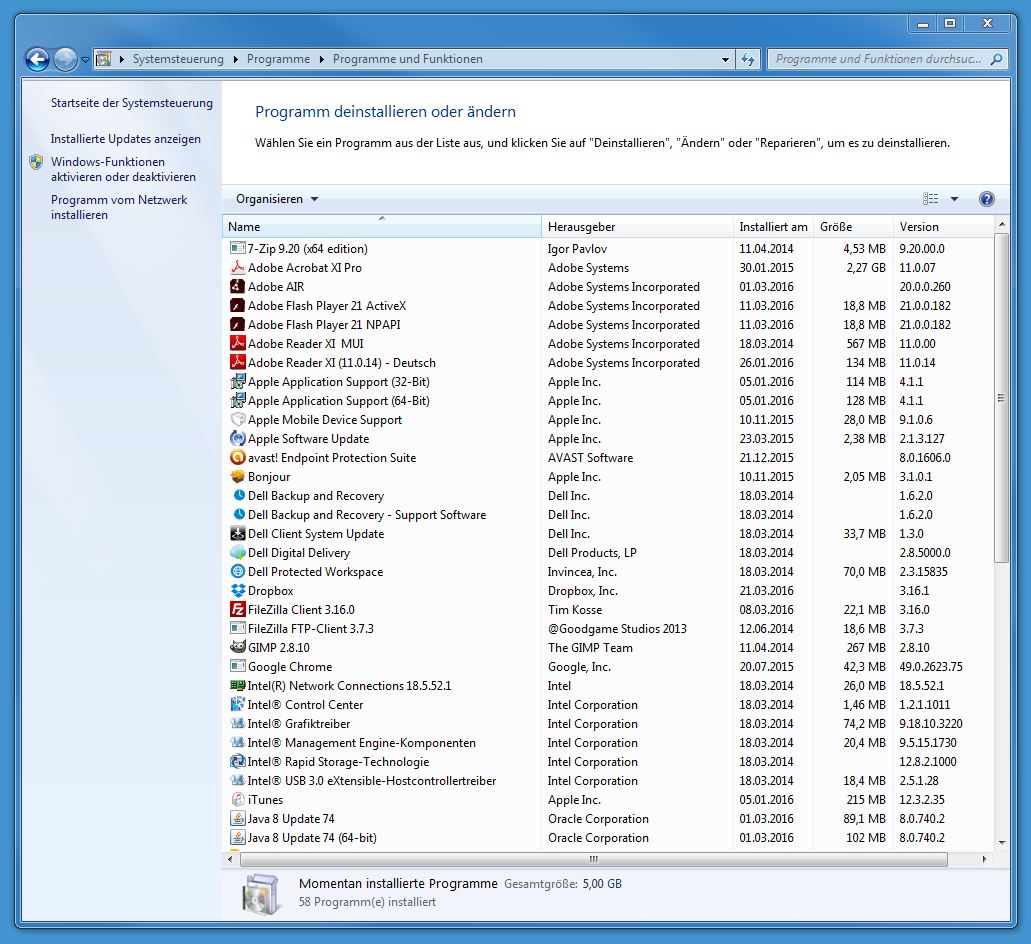The image size is (1031, 944).
Task: Refresh the address bar location
Action: coord(748,59)
